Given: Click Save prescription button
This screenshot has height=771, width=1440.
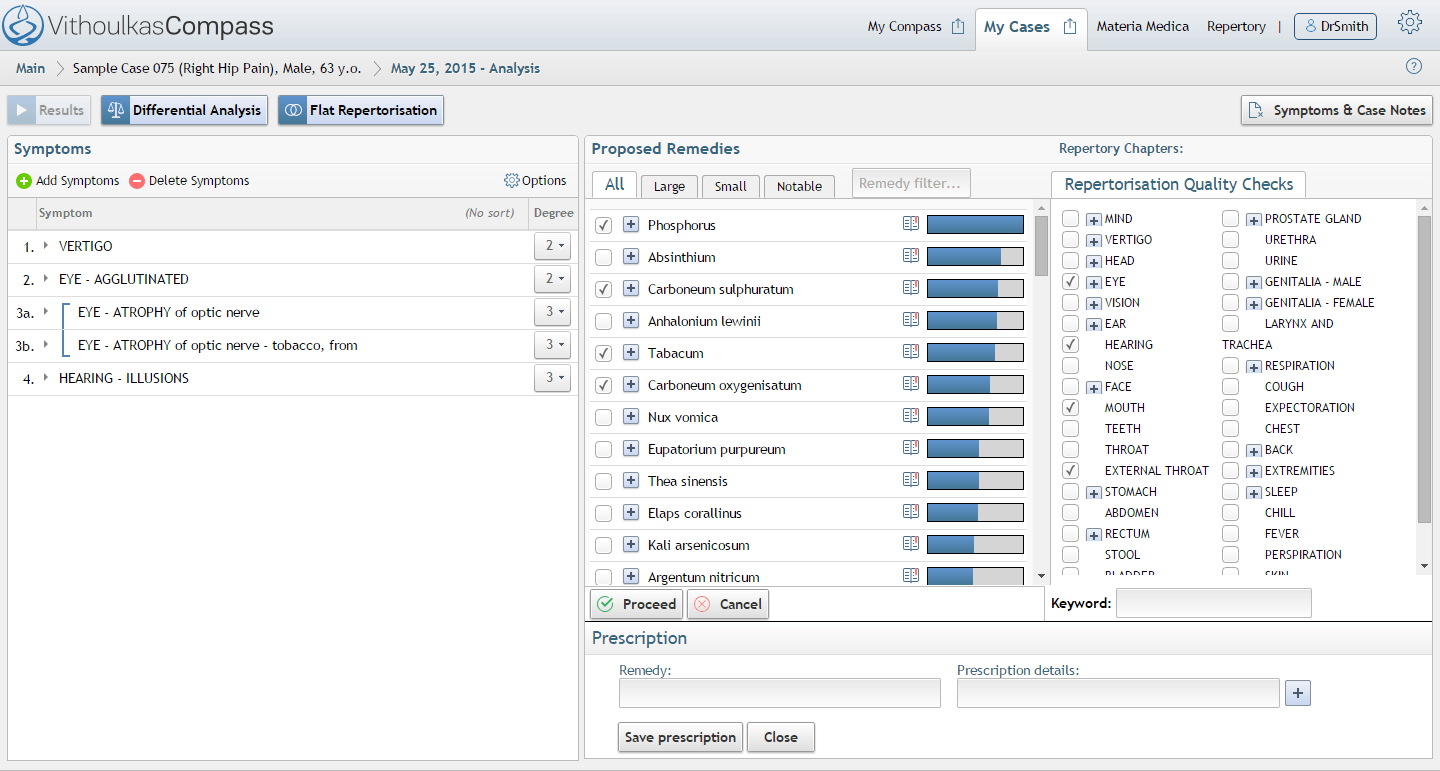Looking at the screenshot, I should coord(680,737).
